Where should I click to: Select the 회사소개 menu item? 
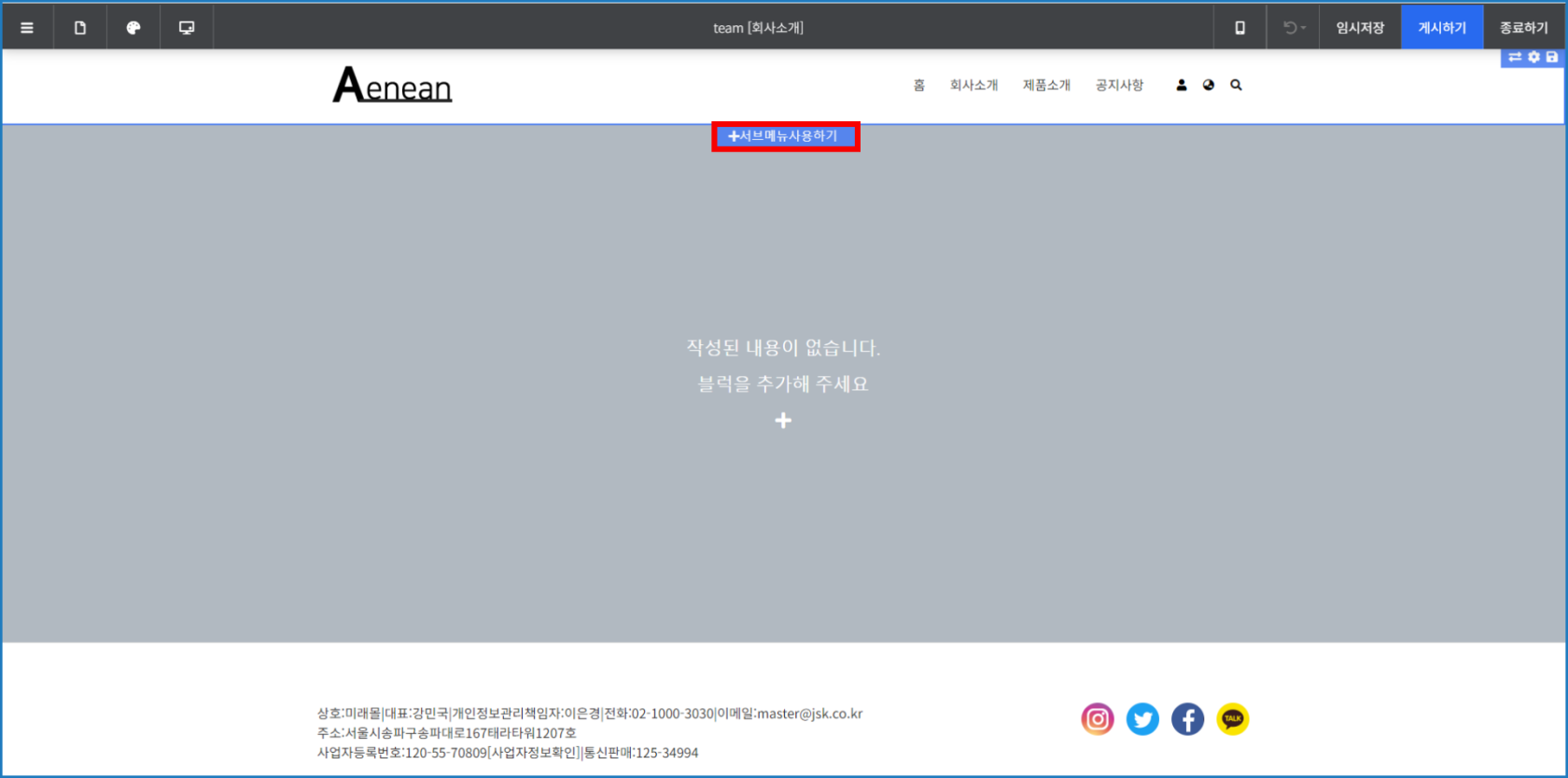[x=973, y=85]
